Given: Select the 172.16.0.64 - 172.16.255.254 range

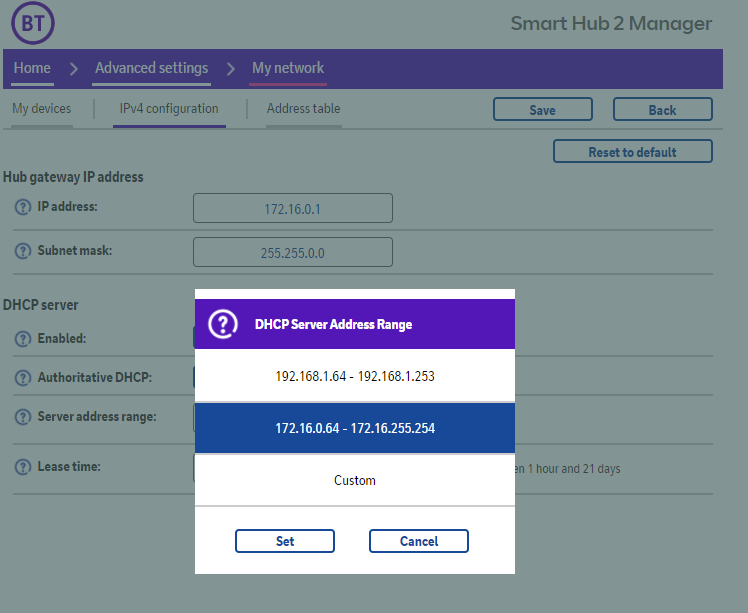Looking at the screenshot, I should [x=354, y=428].
